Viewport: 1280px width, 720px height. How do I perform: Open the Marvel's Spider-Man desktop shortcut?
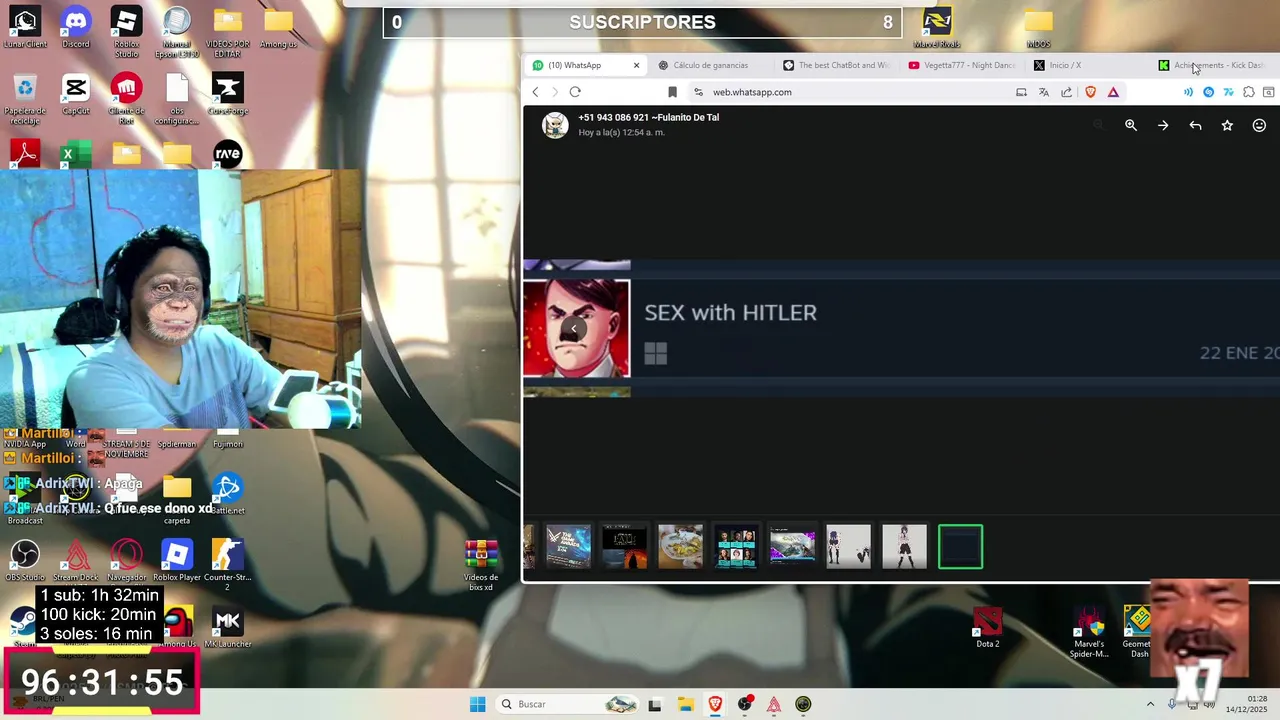(x=1089, y=632)
